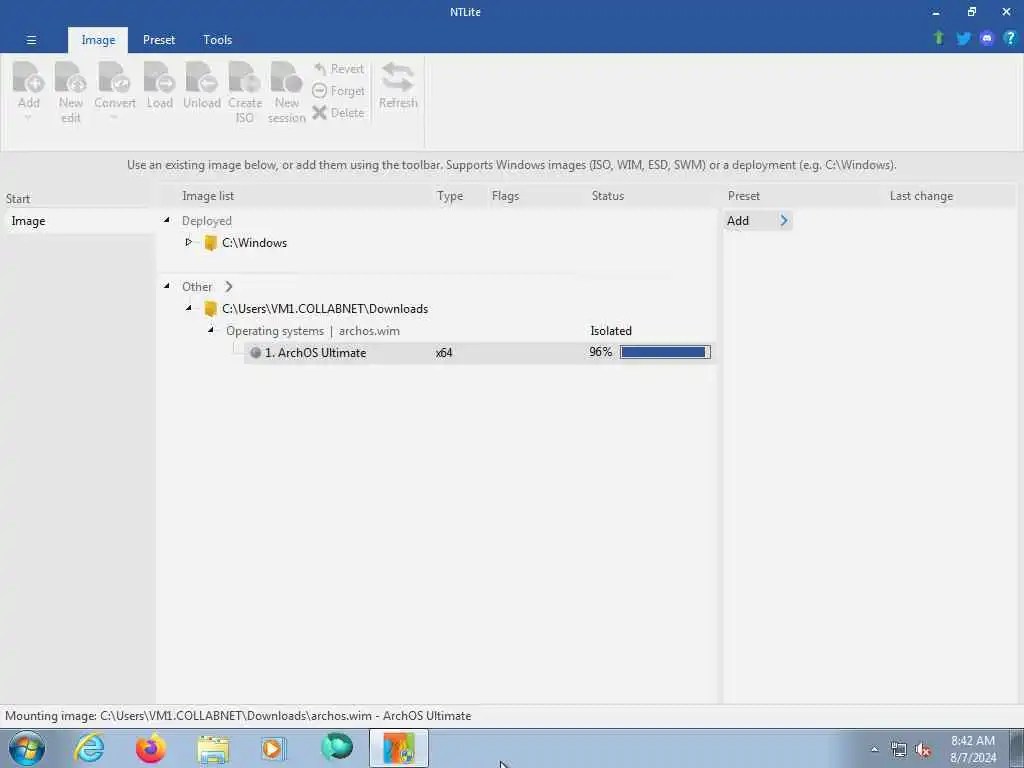
Task: Click the green update arrow icon
Action: point(939,38)
